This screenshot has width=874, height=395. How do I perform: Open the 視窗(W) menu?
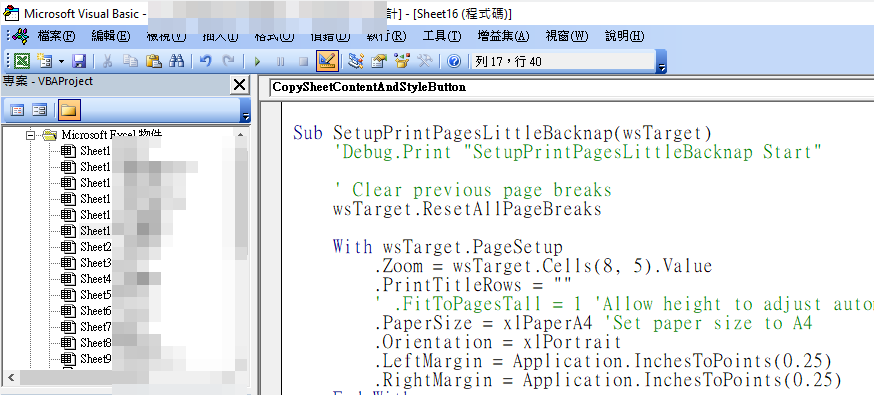tap(566, 36)
